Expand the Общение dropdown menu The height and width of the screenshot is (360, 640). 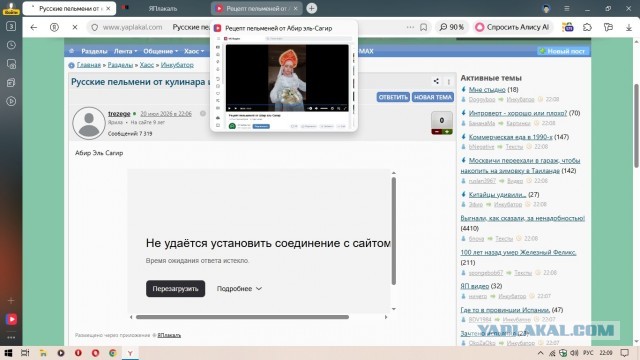pyautogui.click(x=160, y=51)
